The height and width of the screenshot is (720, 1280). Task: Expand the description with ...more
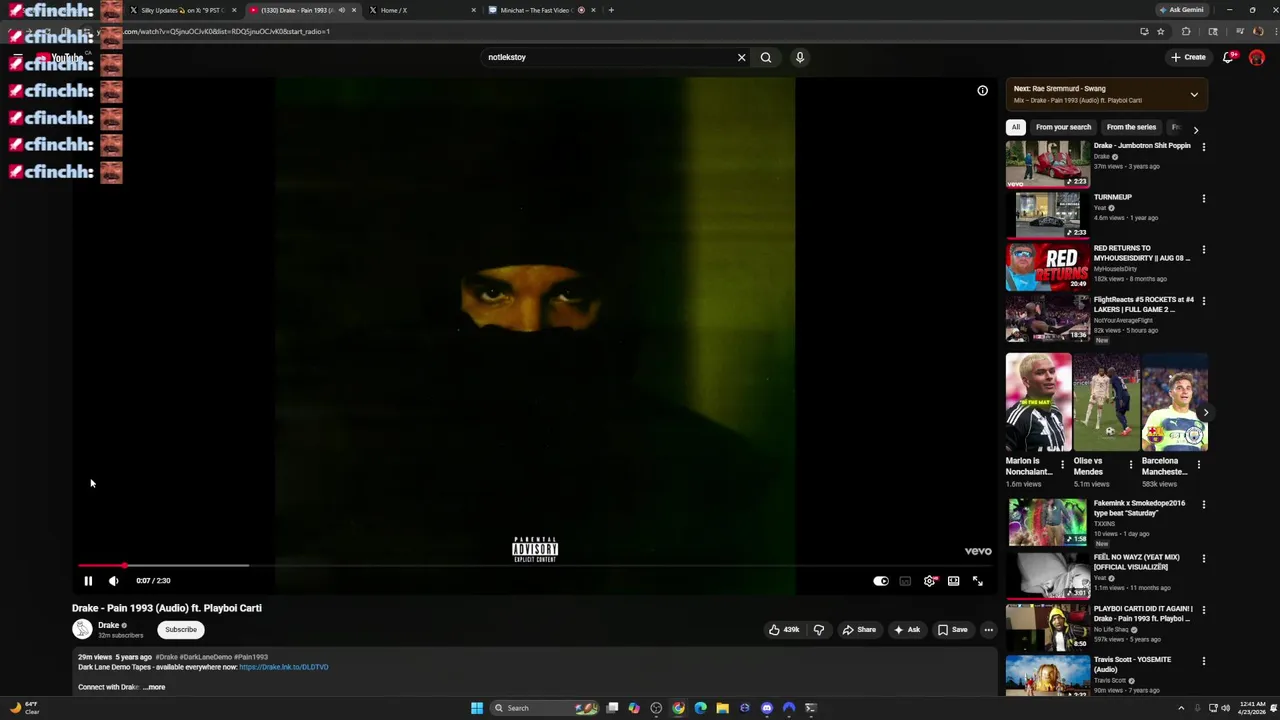154,687
